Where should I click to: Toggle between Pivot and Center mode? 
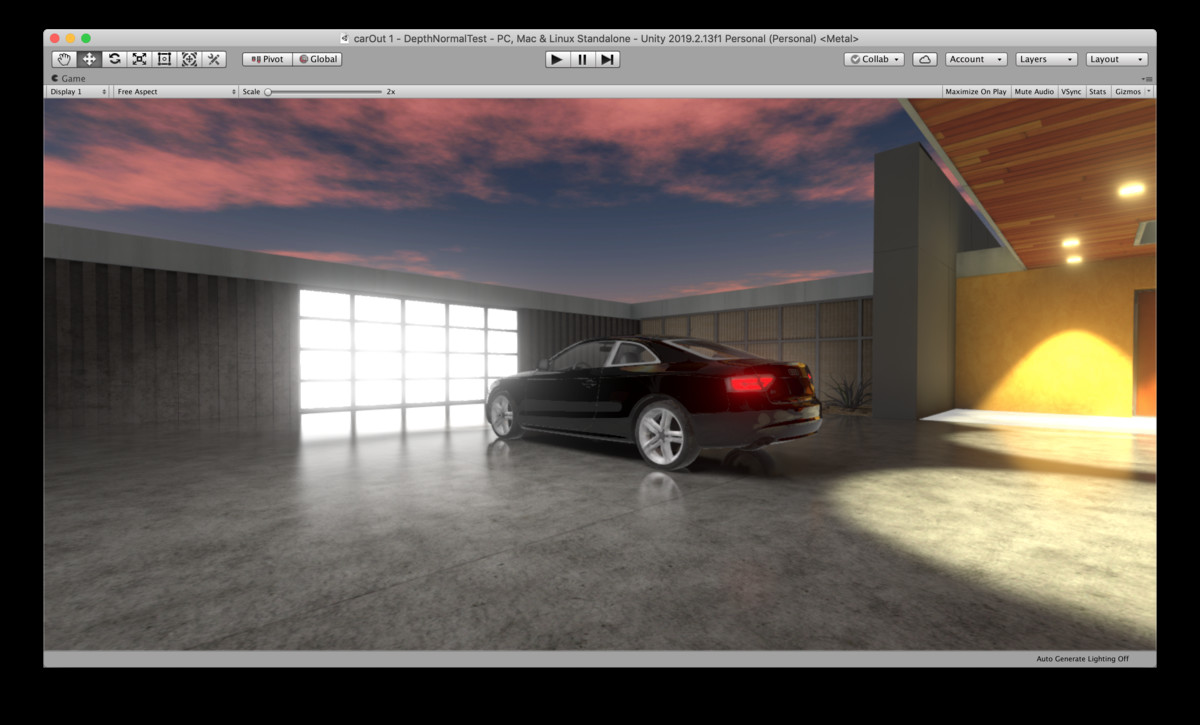tap(266, 59)
